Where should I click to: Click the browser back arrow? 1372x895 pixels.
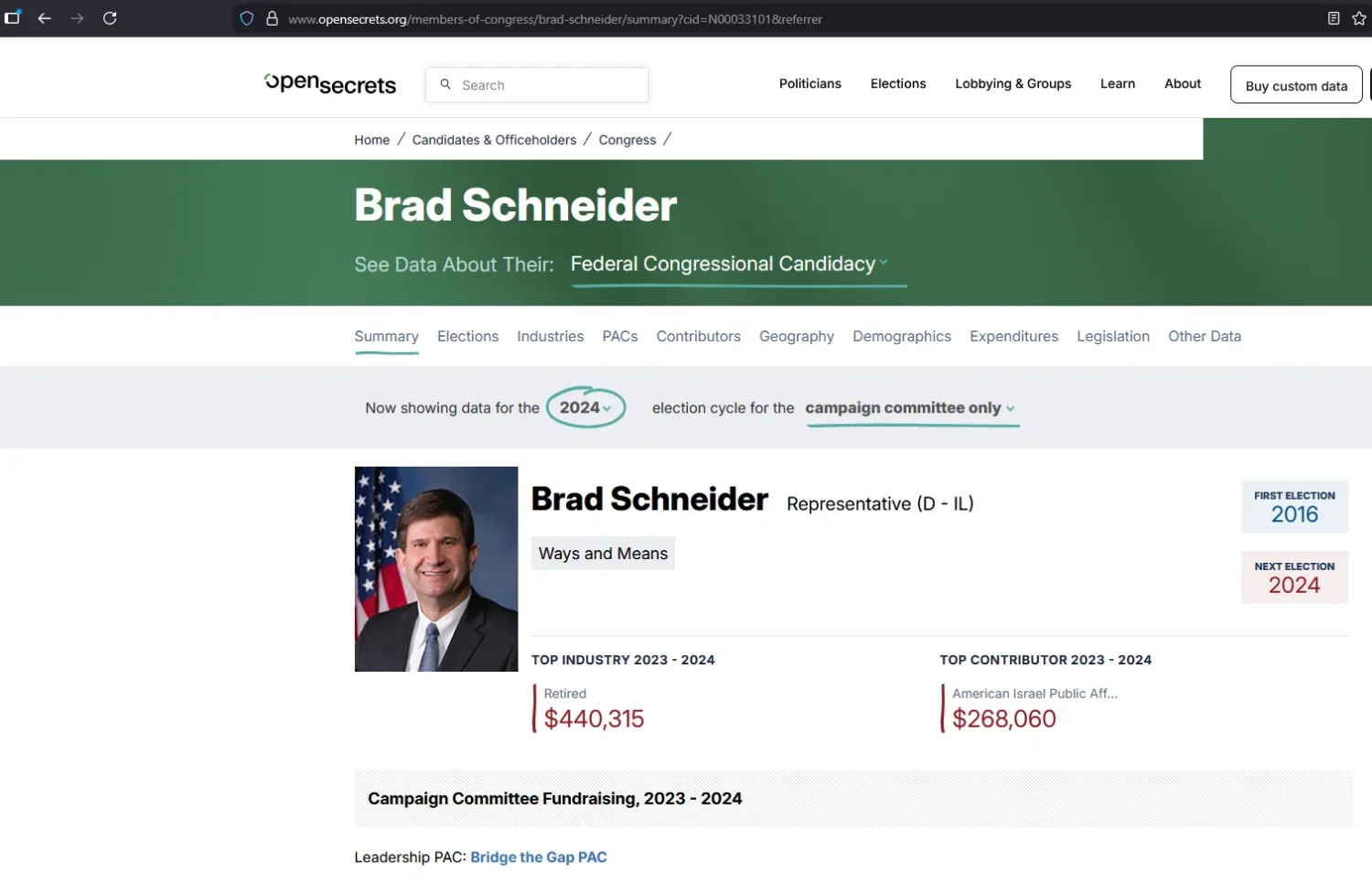[44, 18]
